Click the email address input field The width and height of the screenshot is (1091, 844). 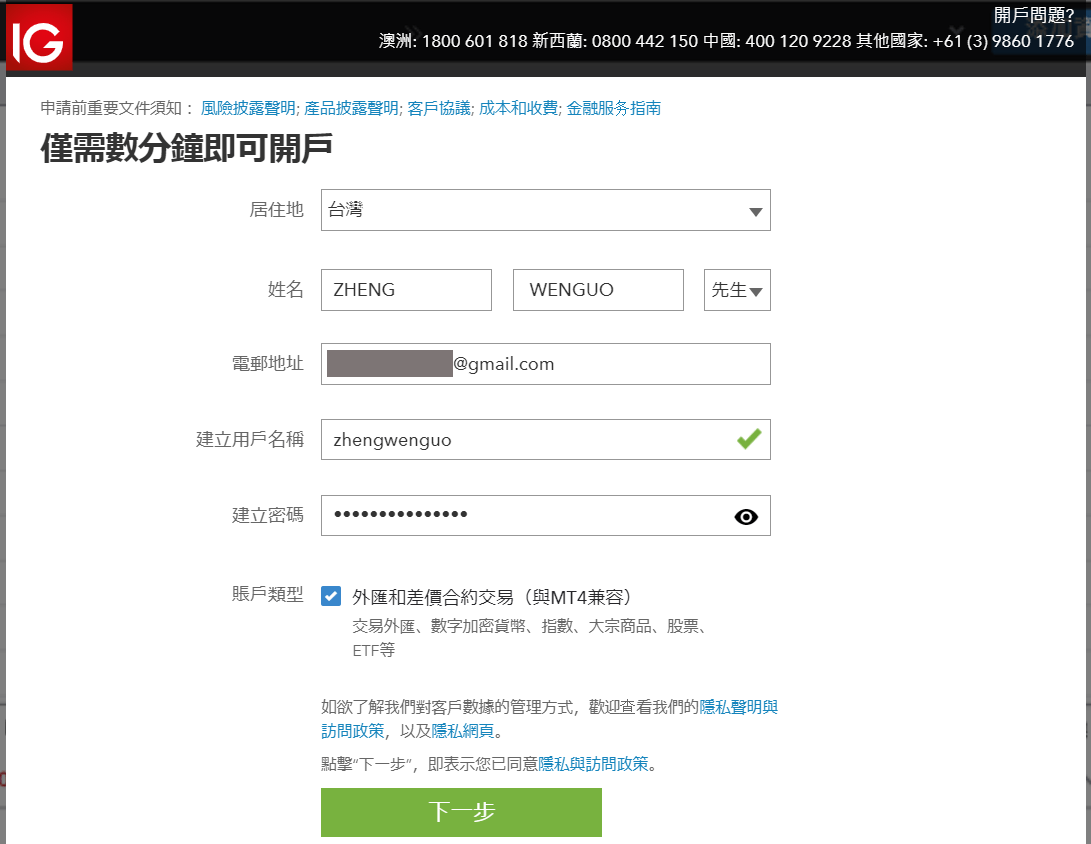coord(545,364)
